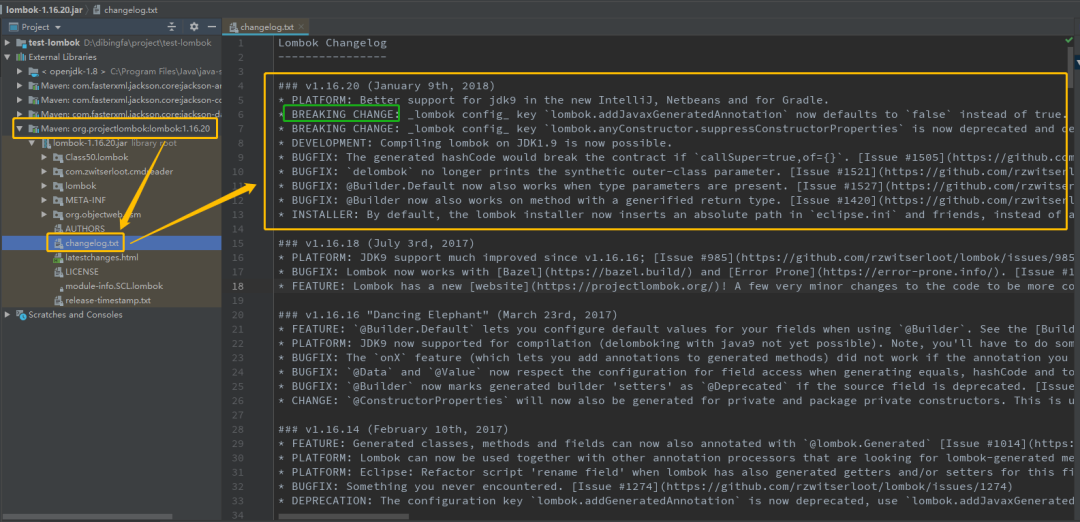Click the latestchanges.html file icon

(58, 258)
